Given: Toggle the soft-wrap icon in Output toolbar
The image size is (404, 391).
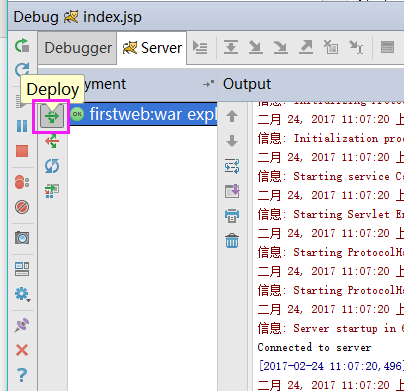Looking at the screenshot, I should [232, 166].
